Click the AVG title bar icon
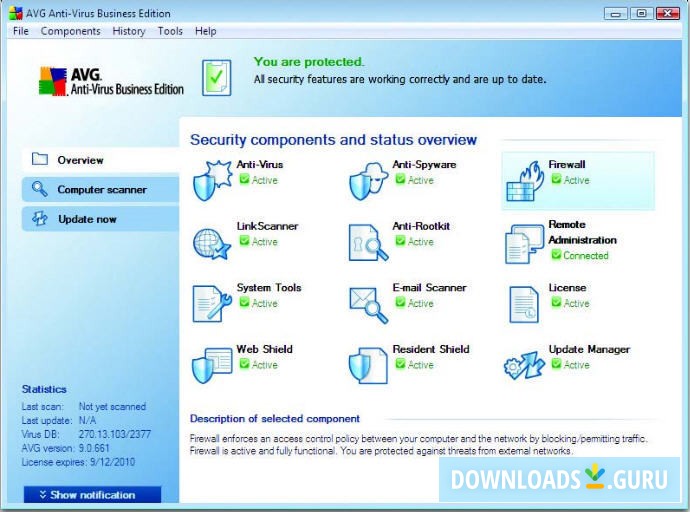Image resolution: width=690 pixels, height=512 pixels. [16, 14]
